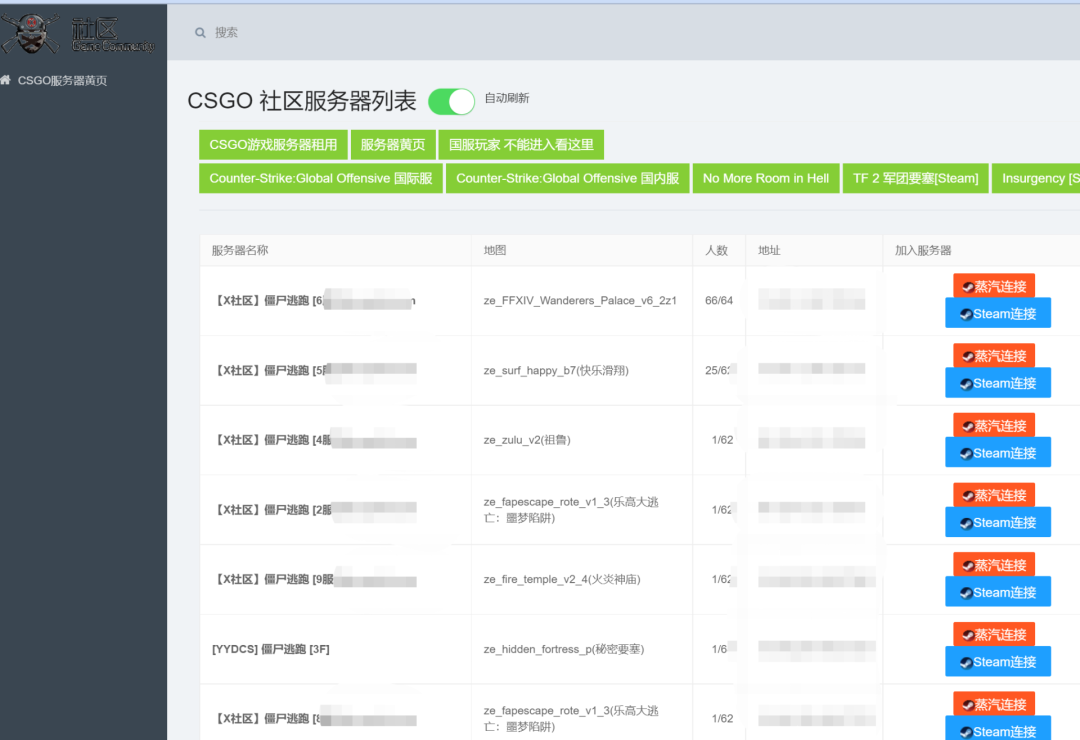Select the TF 2 军团要塞[Steam] tab
Image resolution: width=1080 pixels, height=740 pixels.
tap(915, 178)
